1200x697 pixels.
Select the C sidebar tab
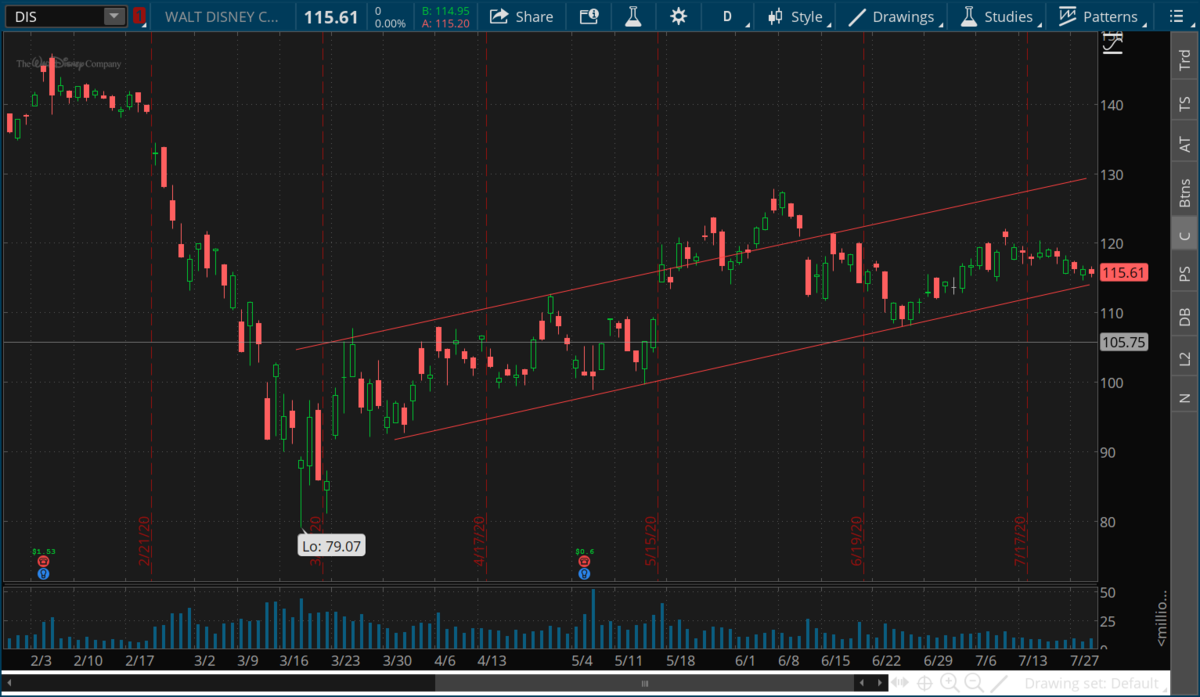click(1185, 236)
